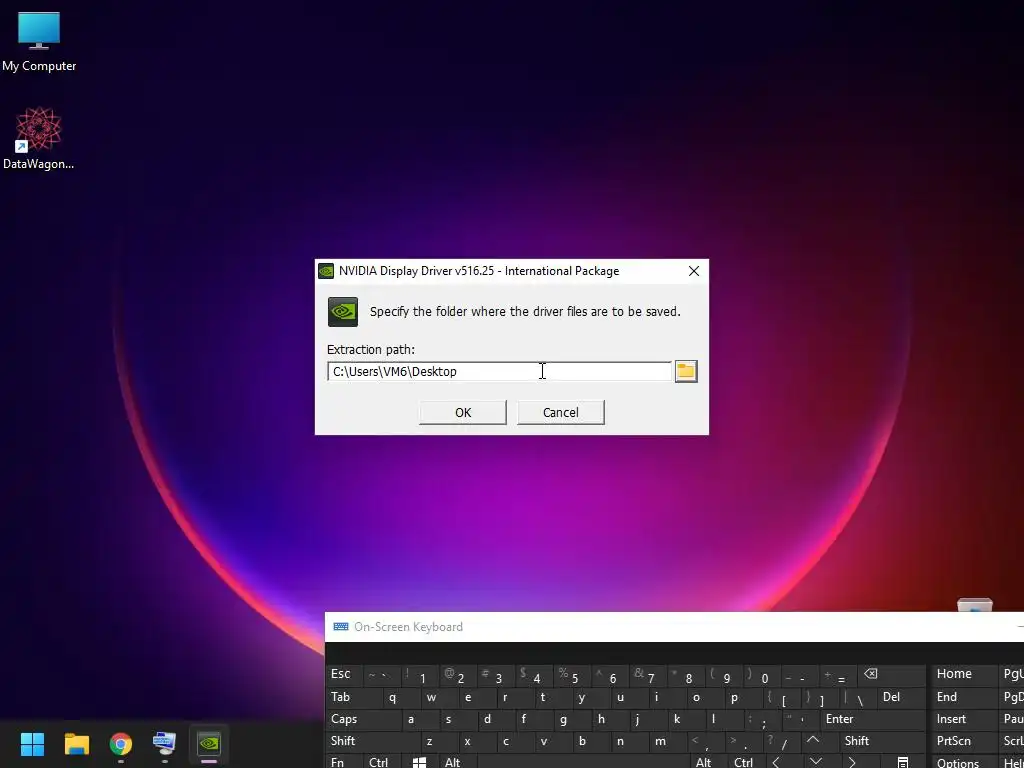Tap the number 4 key
The image size is (1024, 768).
tap(532, 675)
